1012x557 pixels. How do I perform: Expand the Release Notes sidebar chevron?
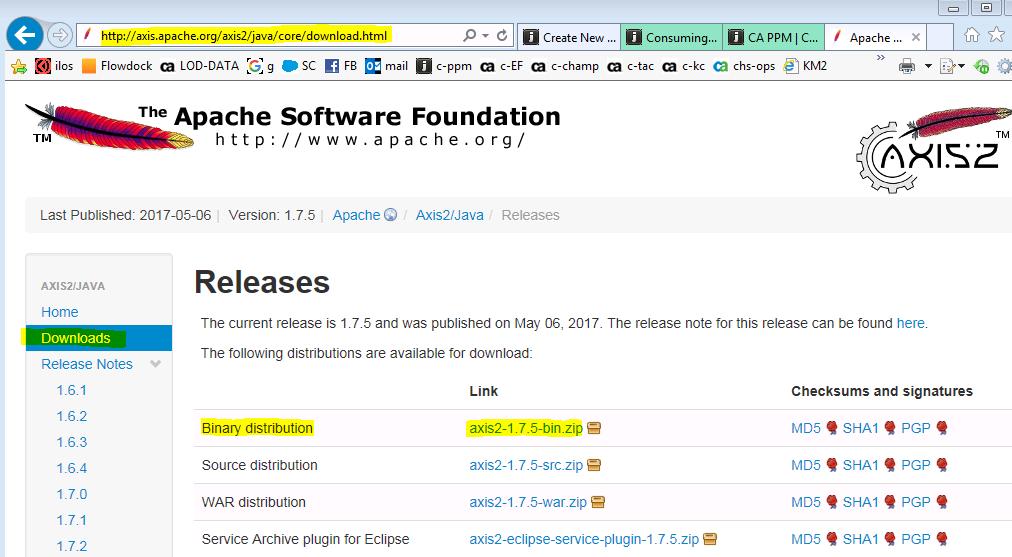pos(155,364)
